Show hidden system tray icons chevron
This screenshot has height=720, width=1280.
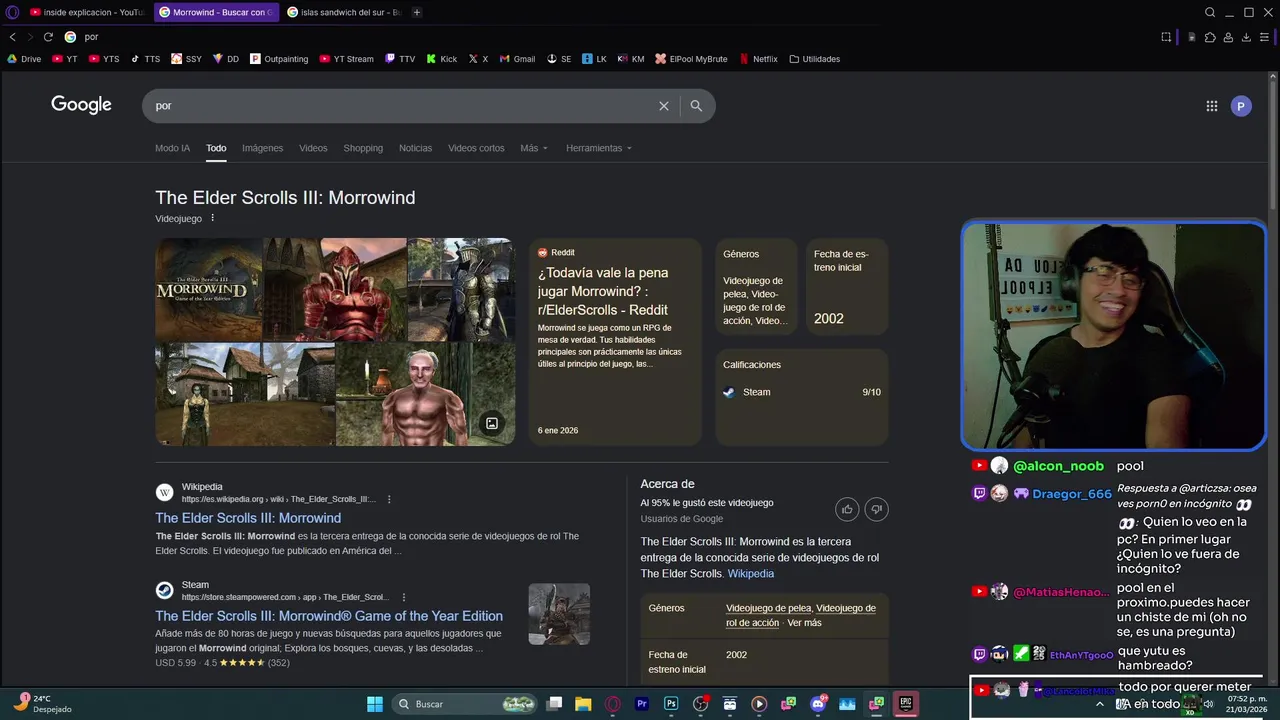pos(1101,704)
